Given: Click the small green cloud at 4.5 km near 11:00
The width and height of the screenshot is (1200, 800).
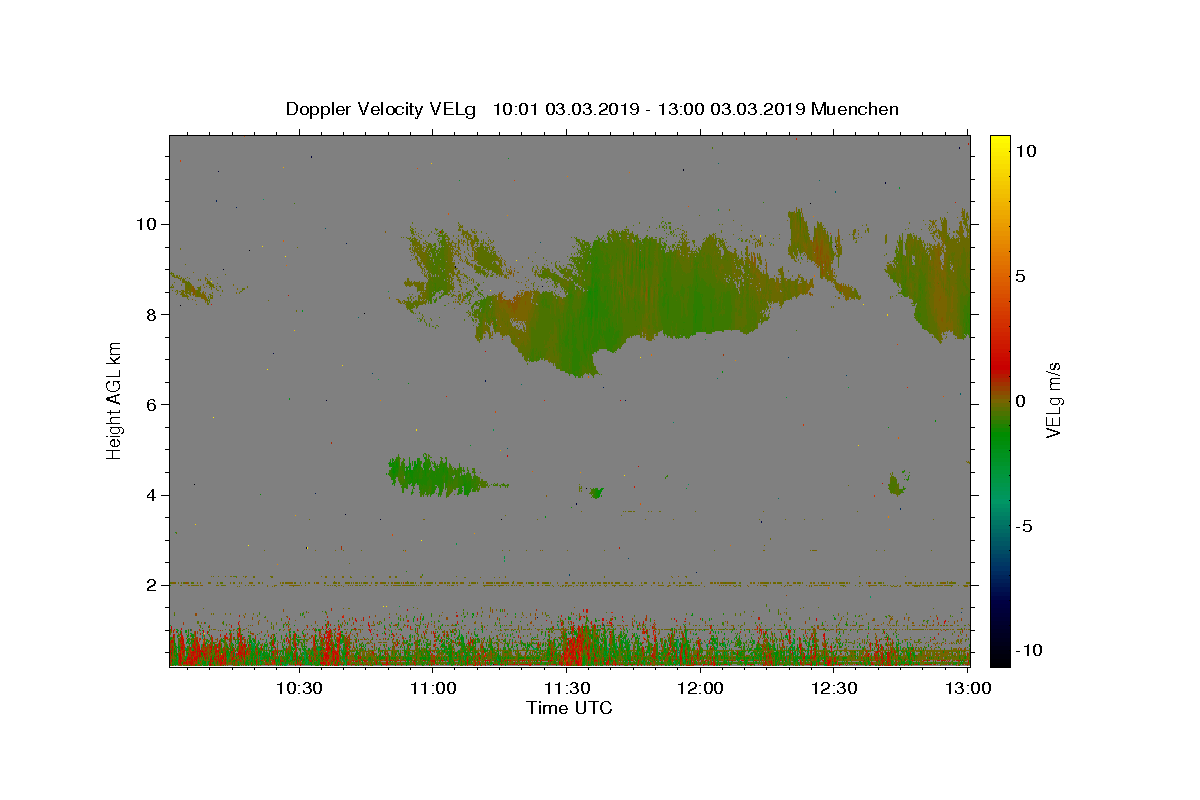Looking at the screenshot, I should pyautogui.click(x=435, y=476).
